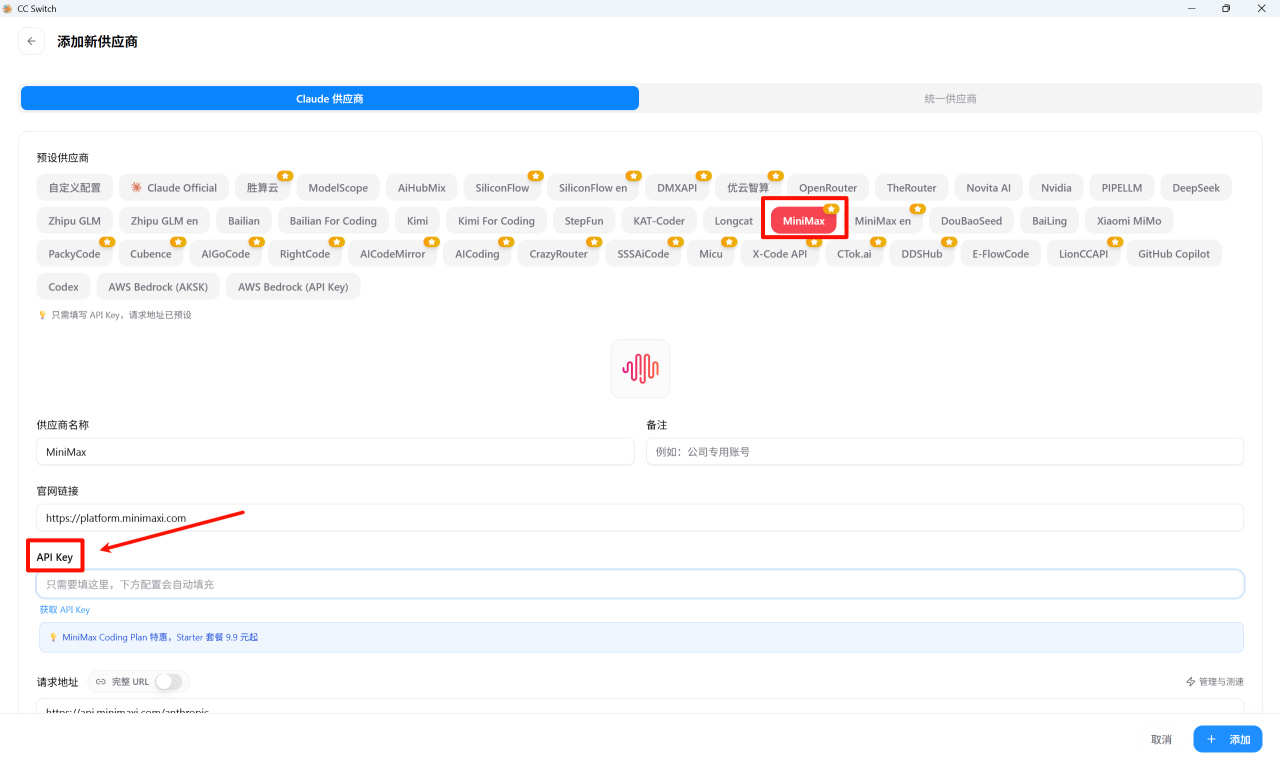1280x761 pixels.
Task: Pick the CTok.ai preset
Action: (854, 254)
